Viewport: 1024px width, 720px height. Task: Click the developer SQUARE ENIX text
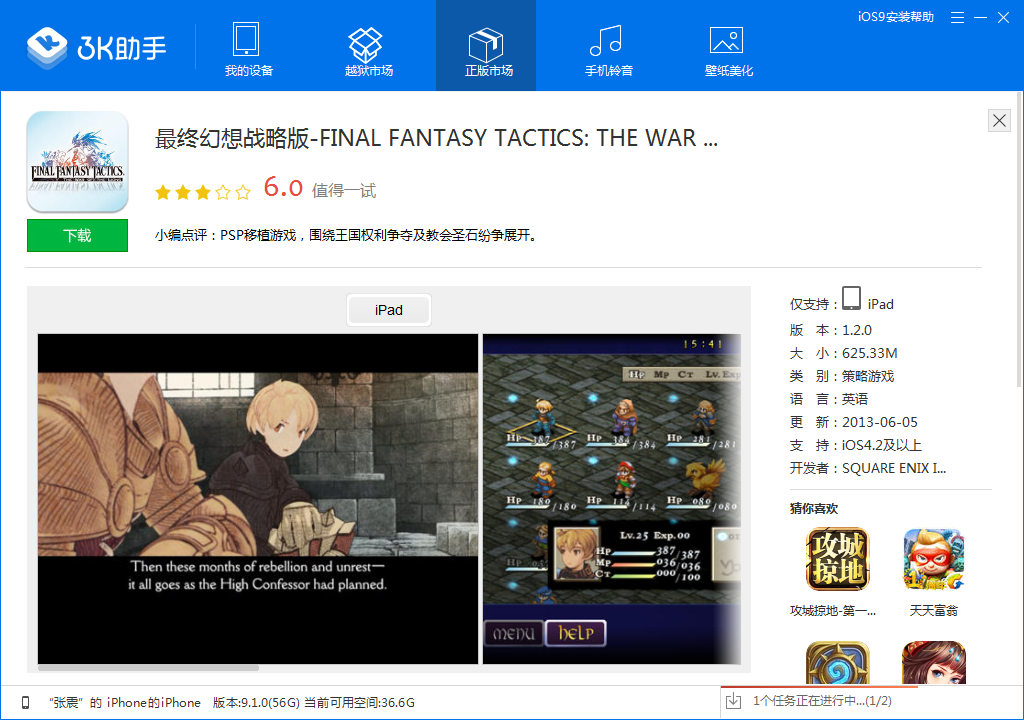click(894, 468)
